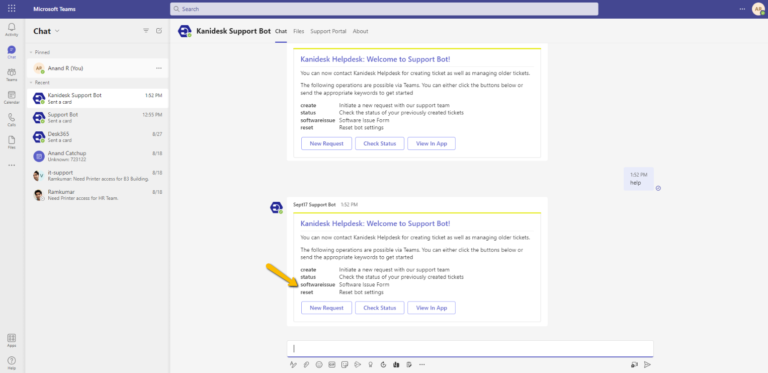Attach a file with paperclip icon
The height and width of the screenshot is (373, 768).
tap(306, 364)
